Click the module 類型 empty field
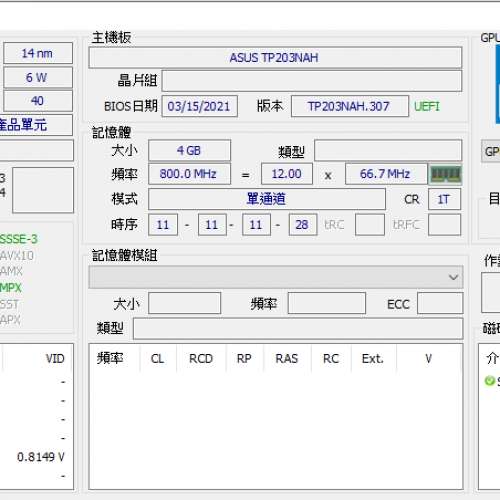 point(298,328)
